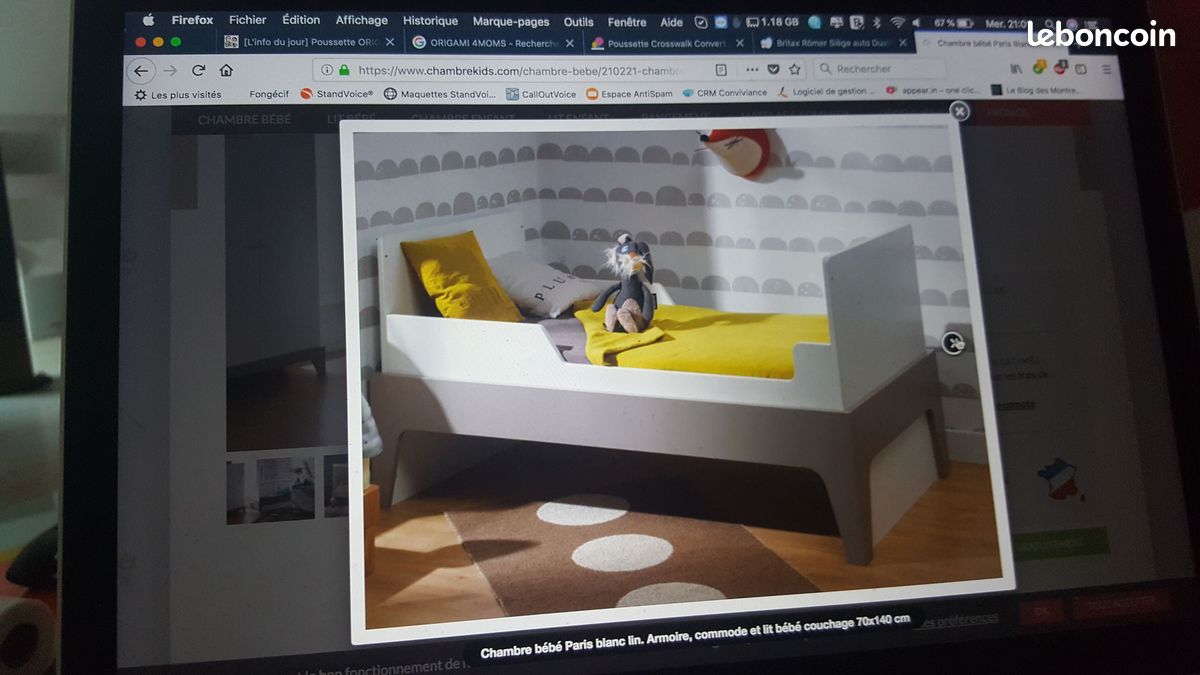Click the Bluetooth menu bar icon
The width and height of the screenshot is (1200, 675).
coord(877,22)
